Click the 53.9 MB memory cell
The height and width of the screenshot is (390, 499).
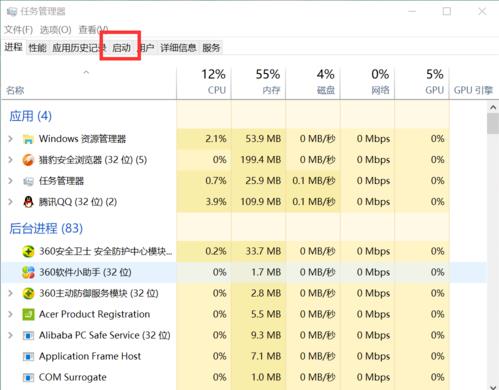pos(263,139)
